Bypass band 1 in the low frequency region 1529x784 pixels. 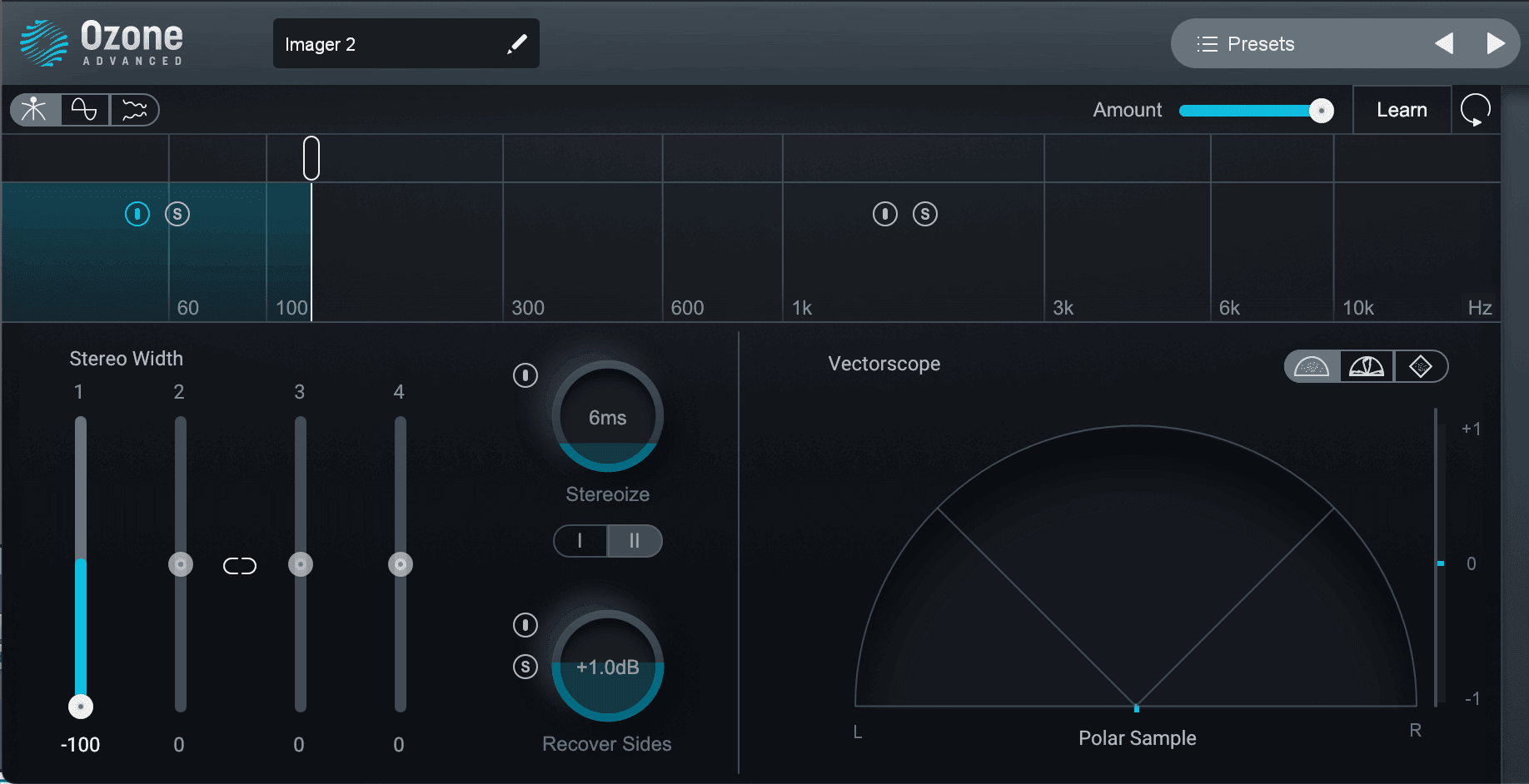(137, 214)
